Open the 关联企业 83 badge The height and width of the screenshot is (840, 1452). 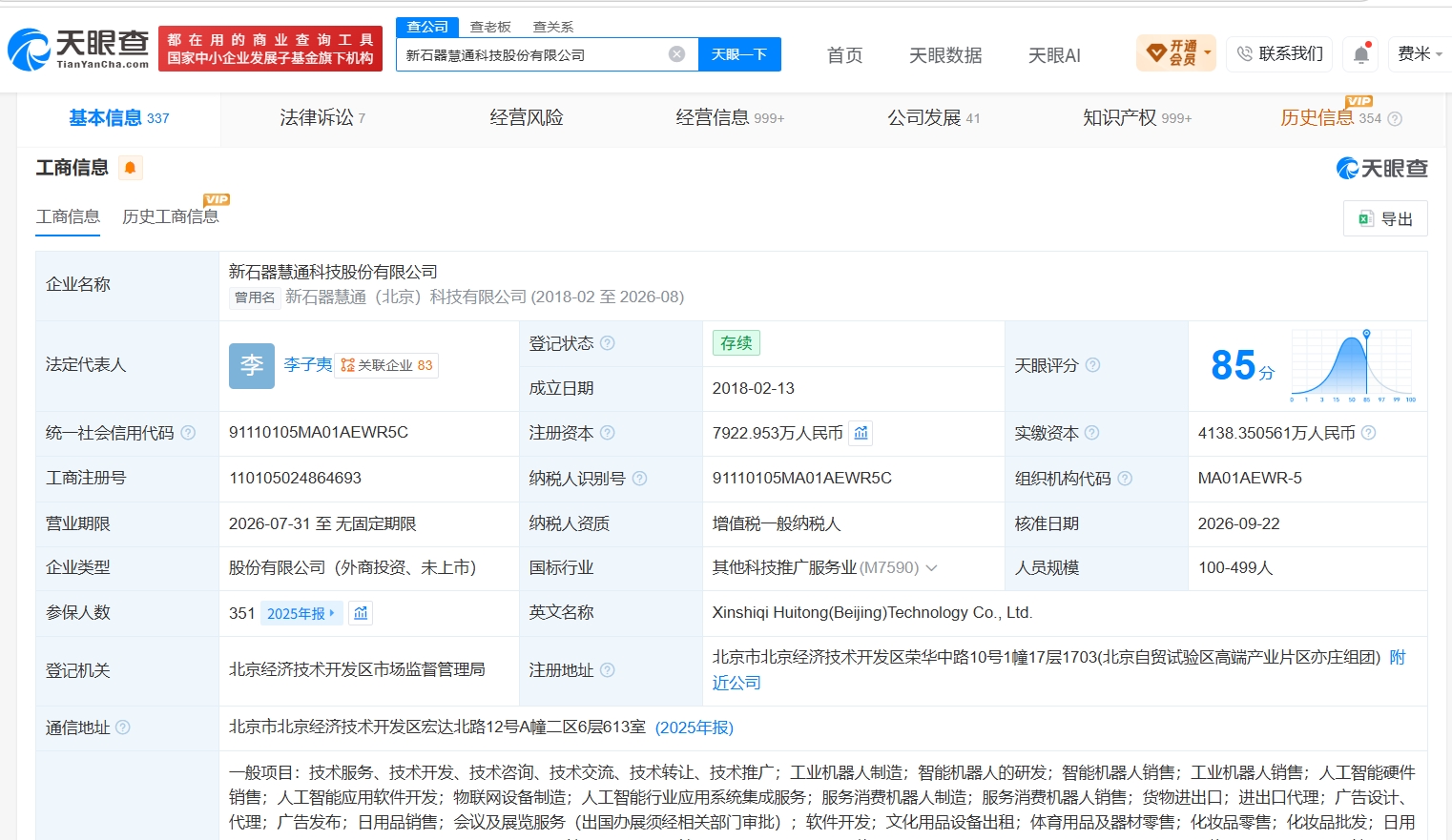point(386,365)
